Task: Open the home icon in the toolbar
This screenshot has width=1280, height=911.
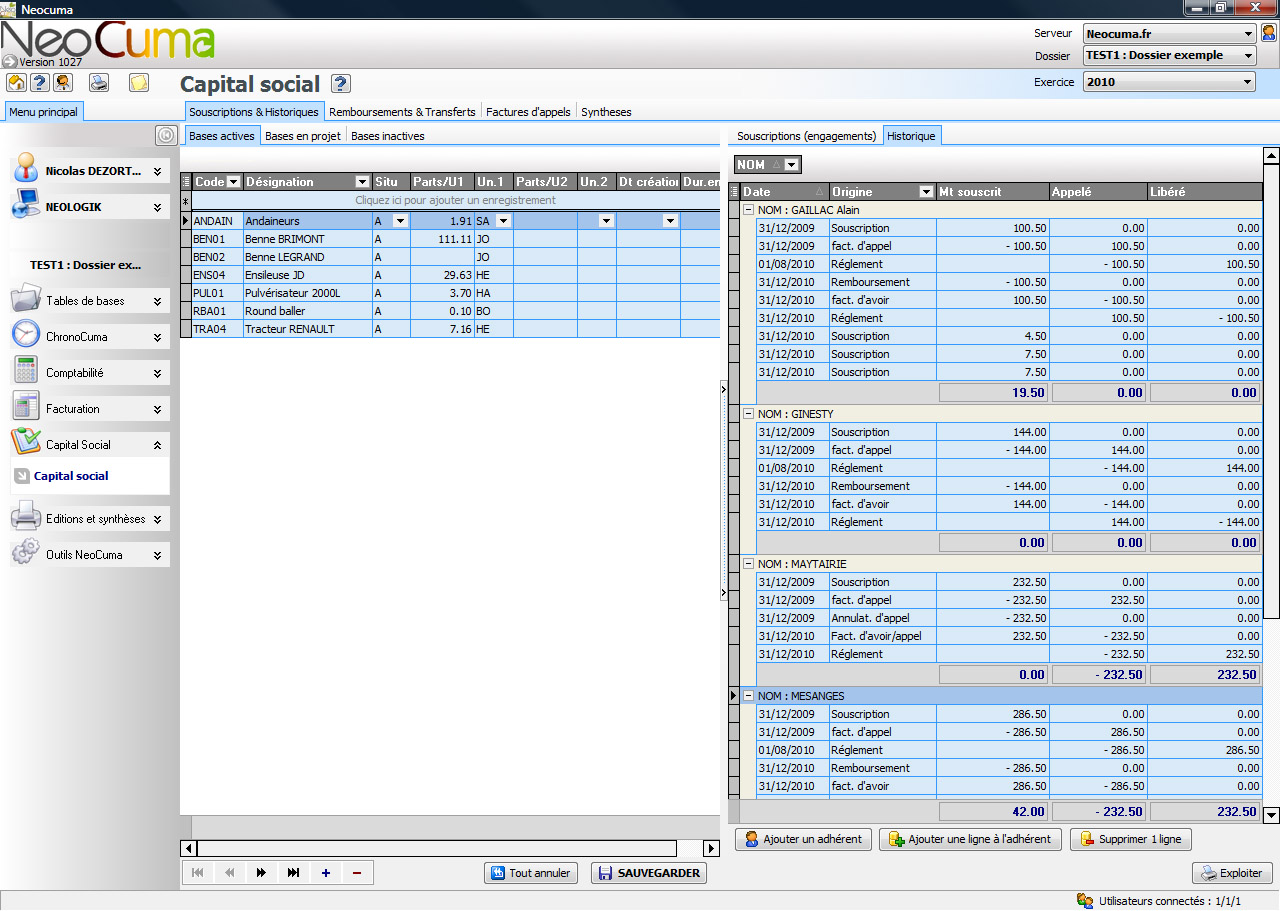Action: point(16,83)
